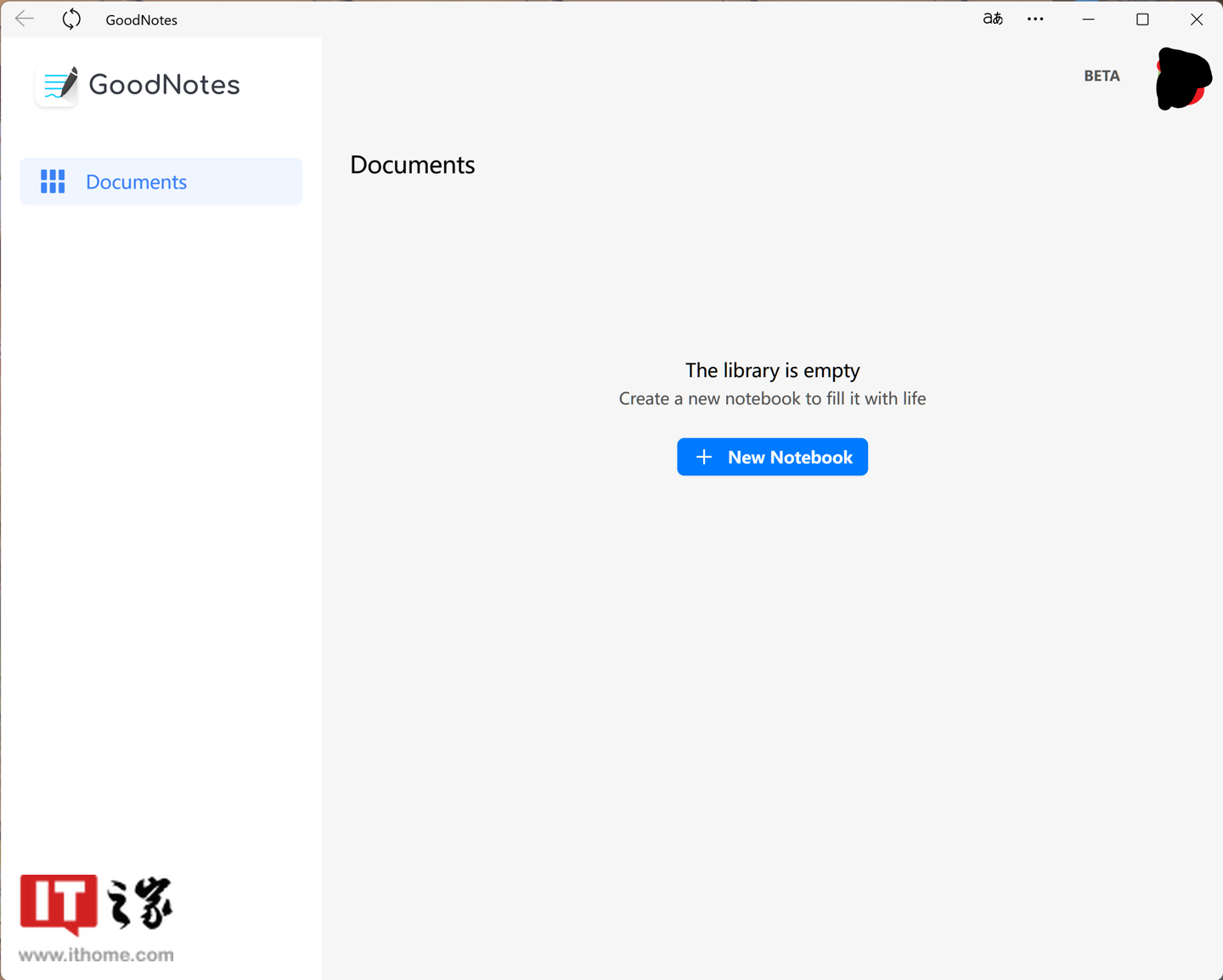1223x980 pixels.
Task: Click the Documents page heading
Action: click(x=413, y=165)
